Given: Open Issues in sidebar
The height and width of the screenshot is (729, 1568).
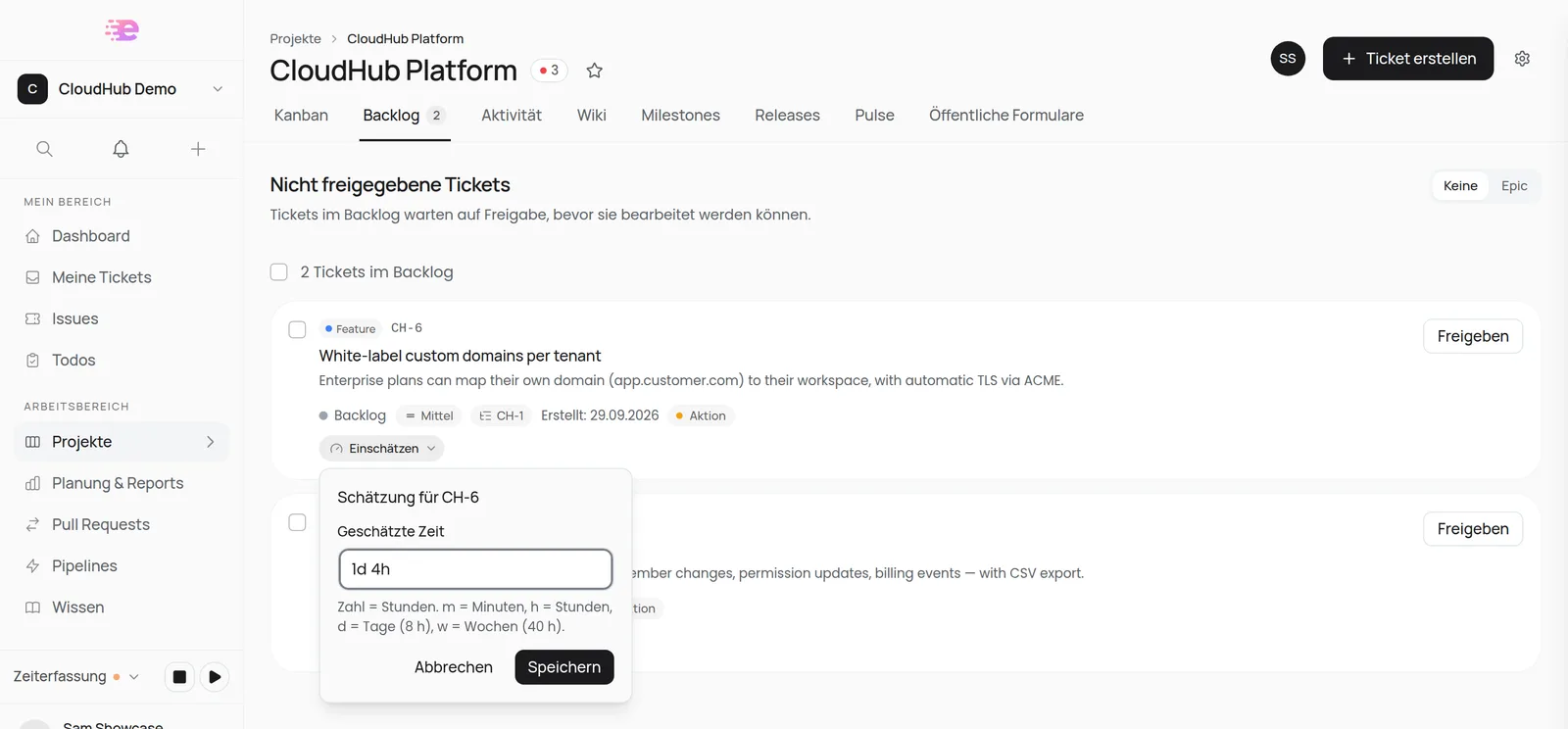Looking at the screenshot, I should 122,318.
